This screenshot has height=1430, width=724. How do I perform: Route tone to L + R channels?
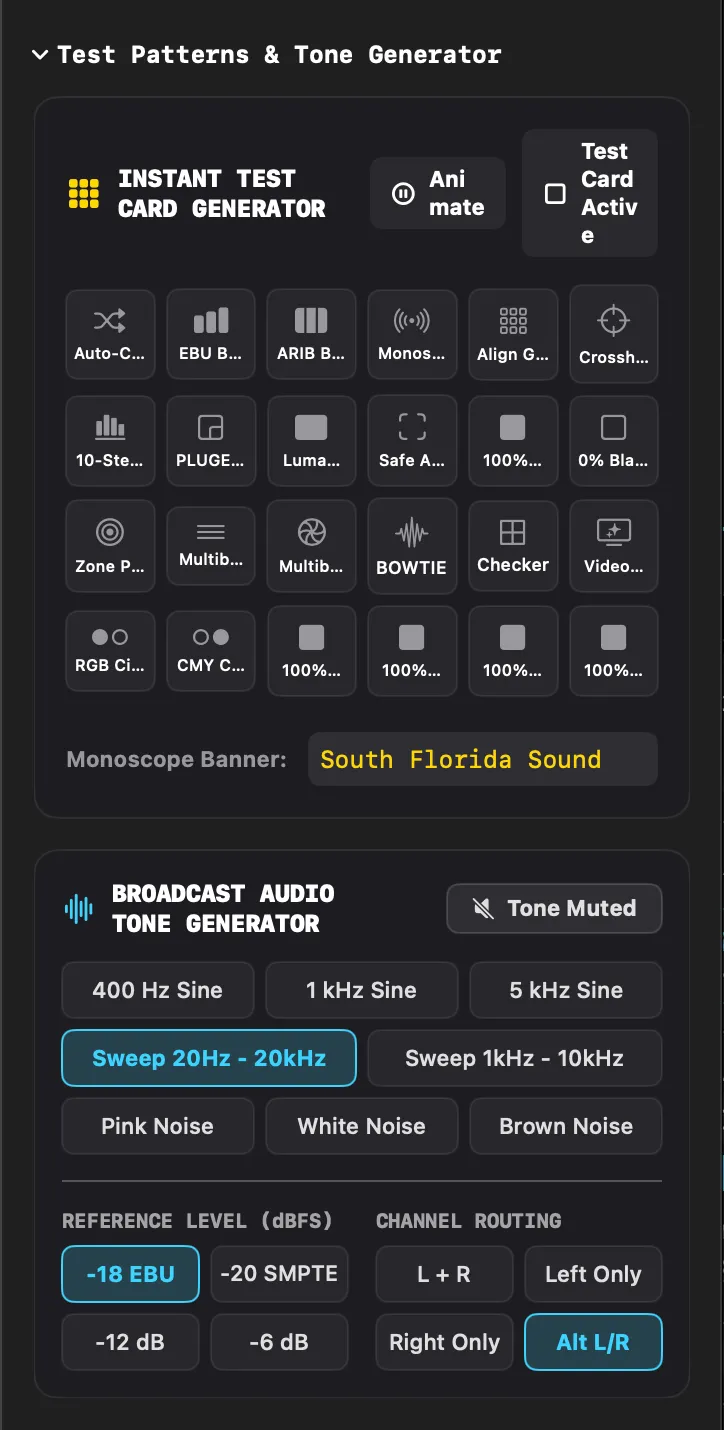(x=444, y=1274)
